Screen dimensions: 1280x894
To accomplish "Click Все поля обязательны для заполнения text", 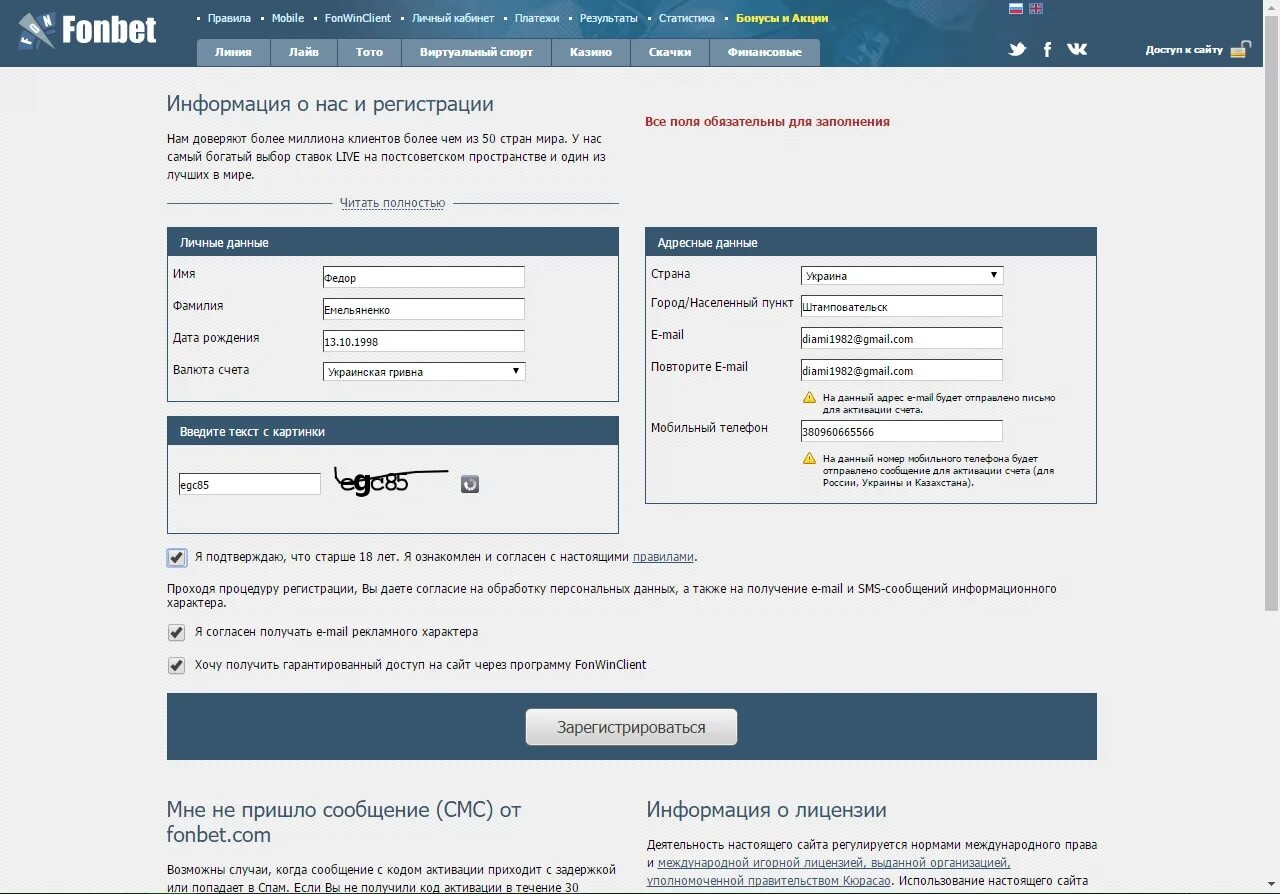I will coord(767,121).
